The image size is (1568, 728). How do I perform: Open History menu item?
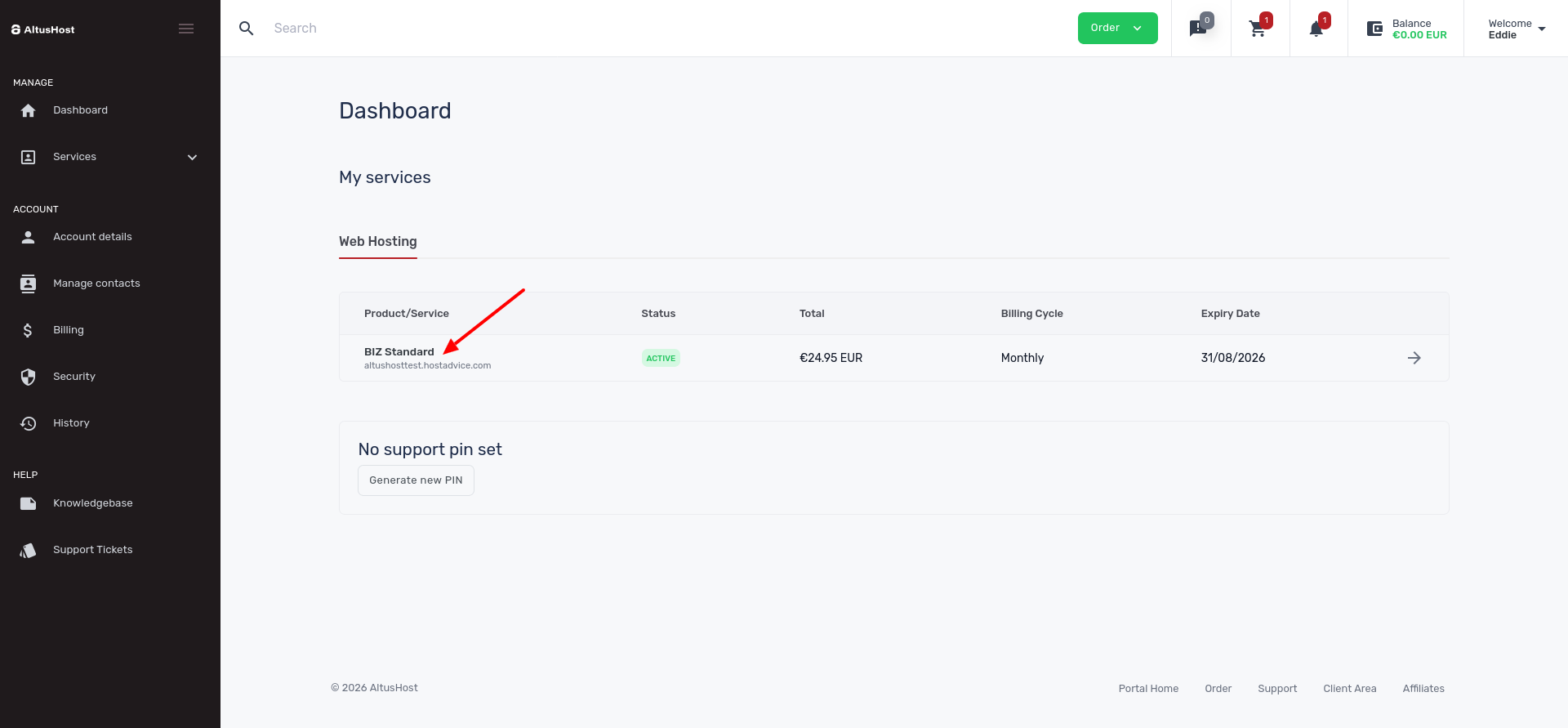71,423
